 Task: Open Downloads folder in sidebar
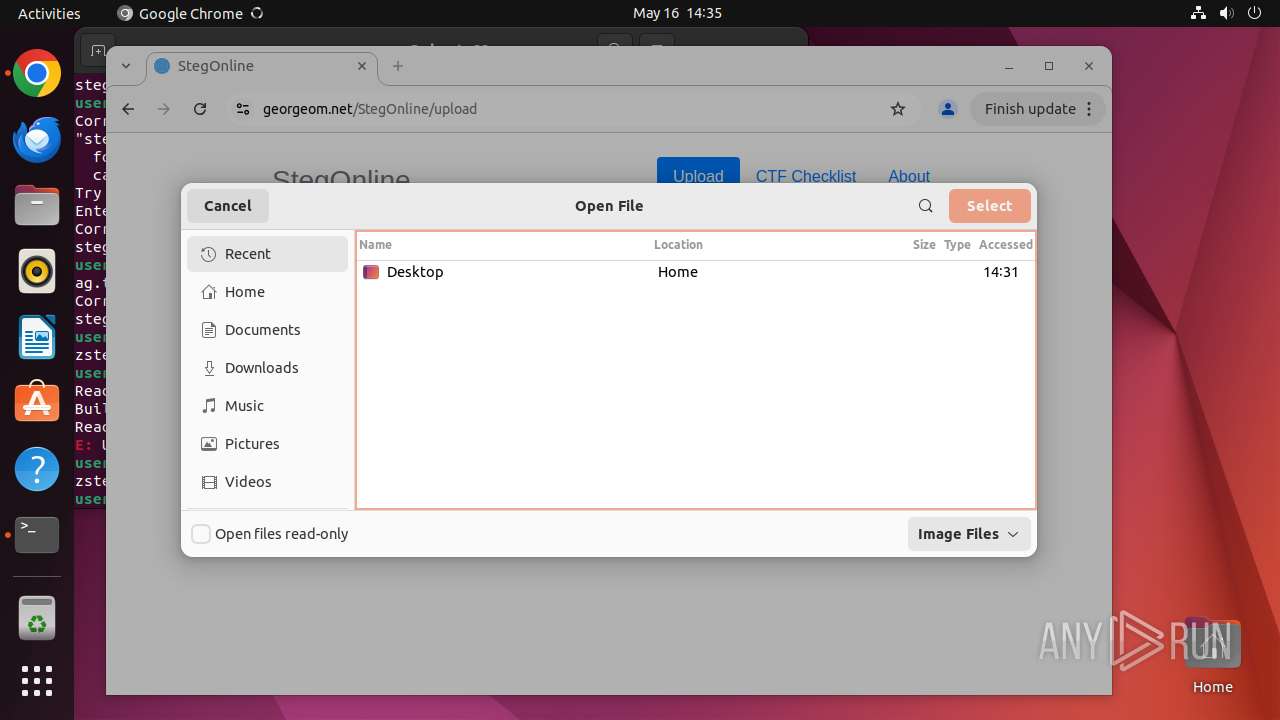[267, 368]
